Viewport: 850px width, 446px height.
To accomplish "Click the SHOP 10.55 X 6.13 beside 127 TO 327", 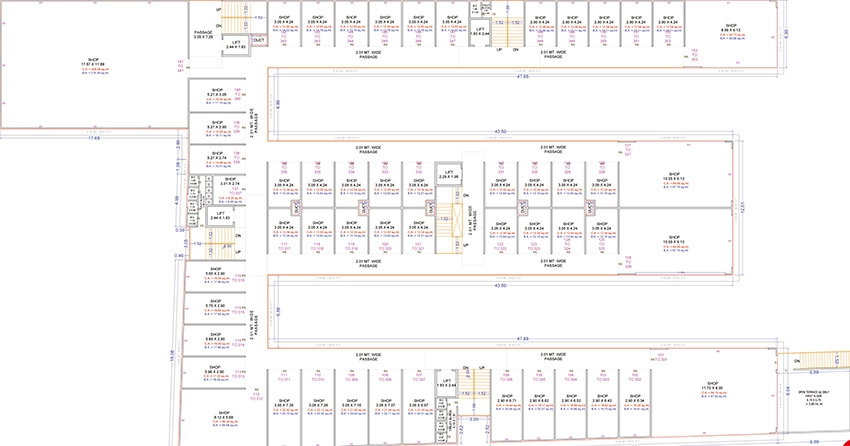I will point(674,177).
